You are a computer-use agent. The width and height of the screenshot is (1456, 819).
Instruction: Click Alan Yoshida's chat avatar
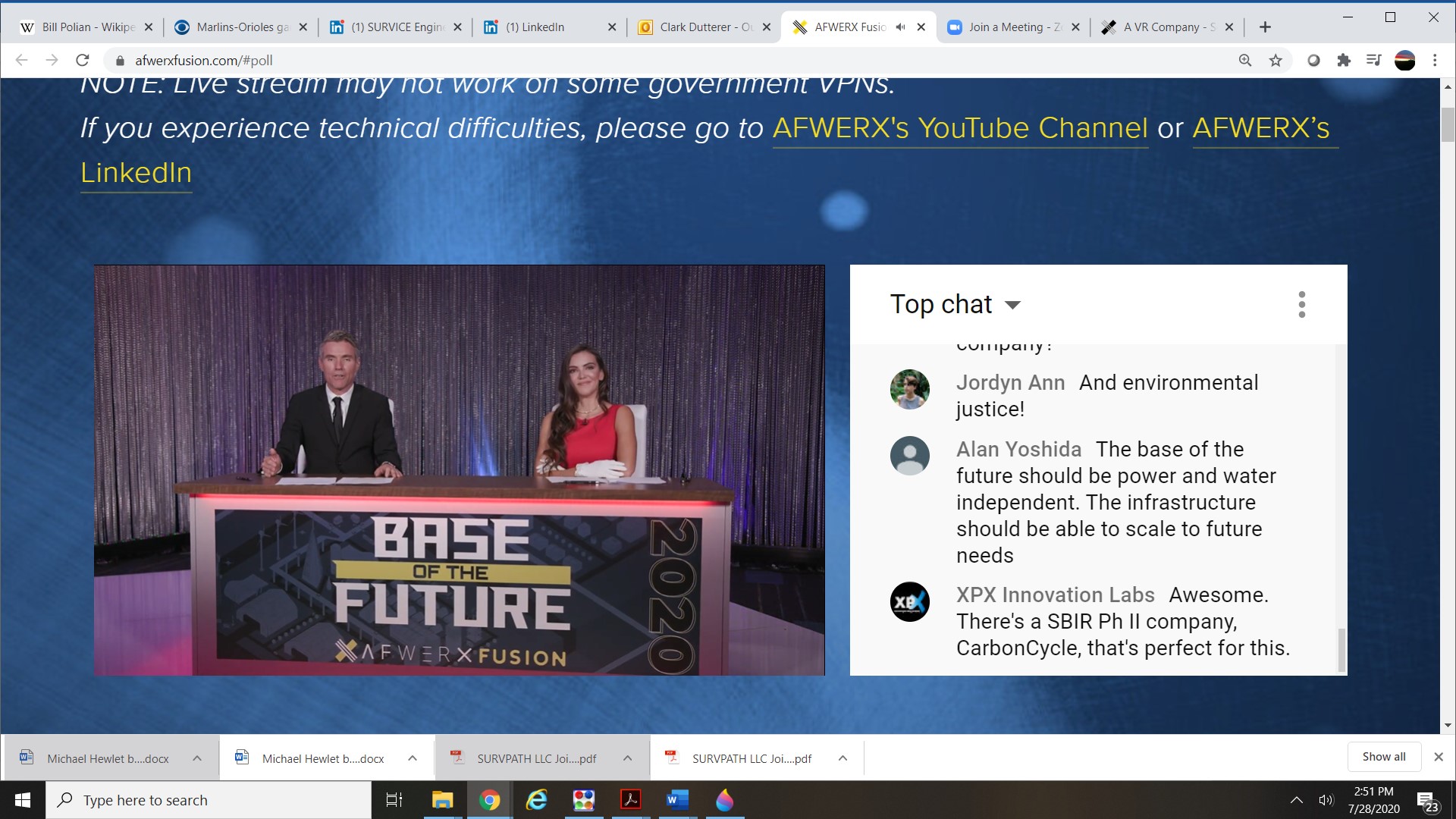tap(909, 456)
